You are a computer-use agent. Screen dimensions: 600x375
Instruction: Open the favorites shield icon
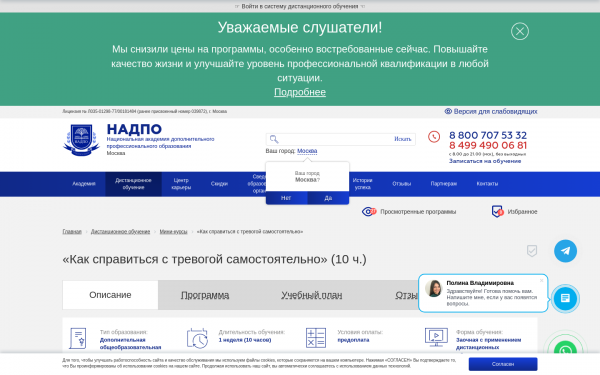pyautogui.click(x=497, y=211)
